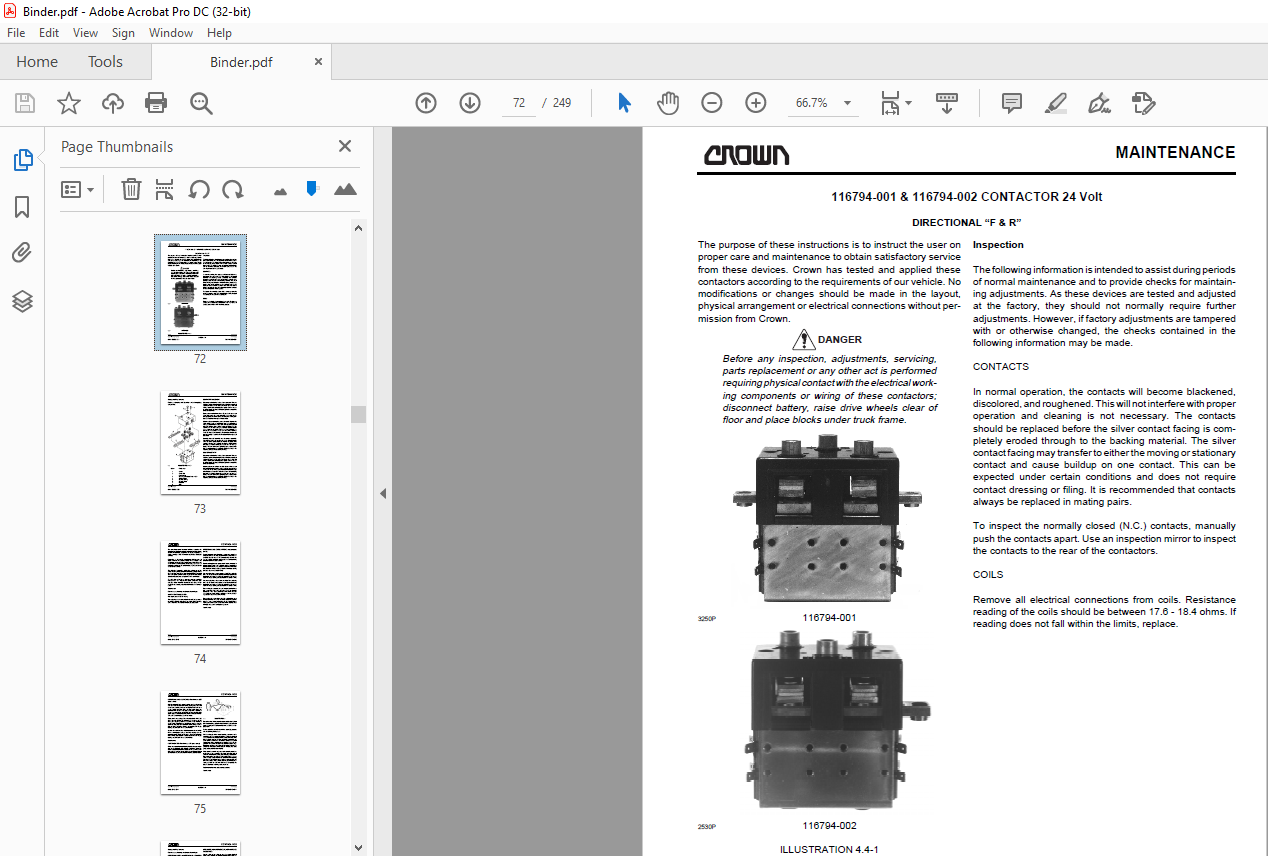Rotate page counterclockwise
The height and width of the screenshot is (856, 1268).
[x=199, y=189]
